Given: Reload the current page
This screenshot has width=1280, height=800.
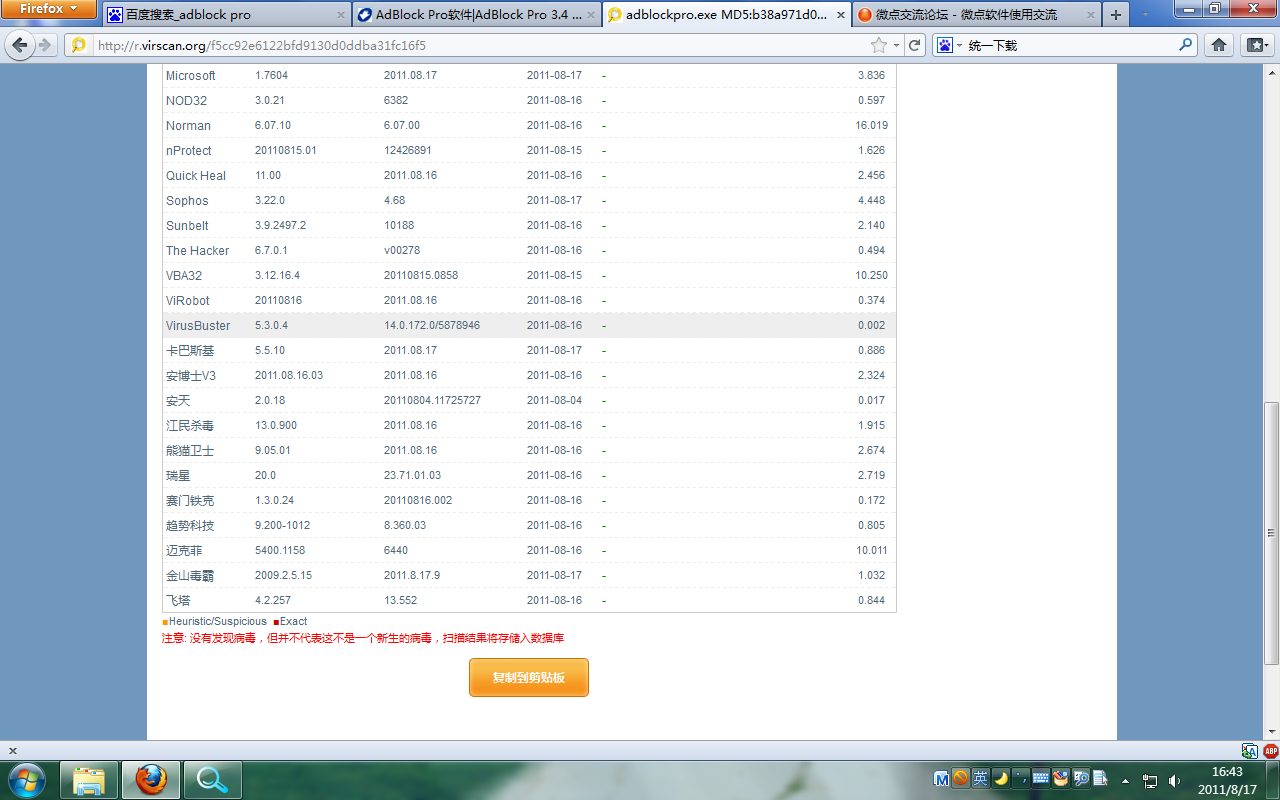Looking at the screenshot, I should pos(914,45).
